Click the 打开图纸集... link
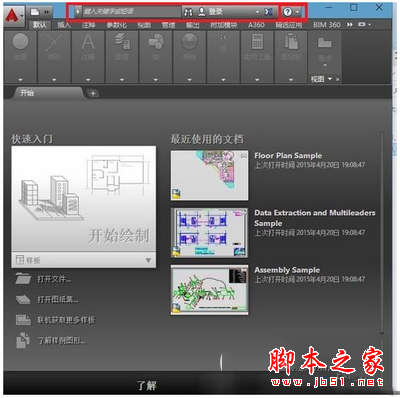400x398 pixels. (58, 300)
